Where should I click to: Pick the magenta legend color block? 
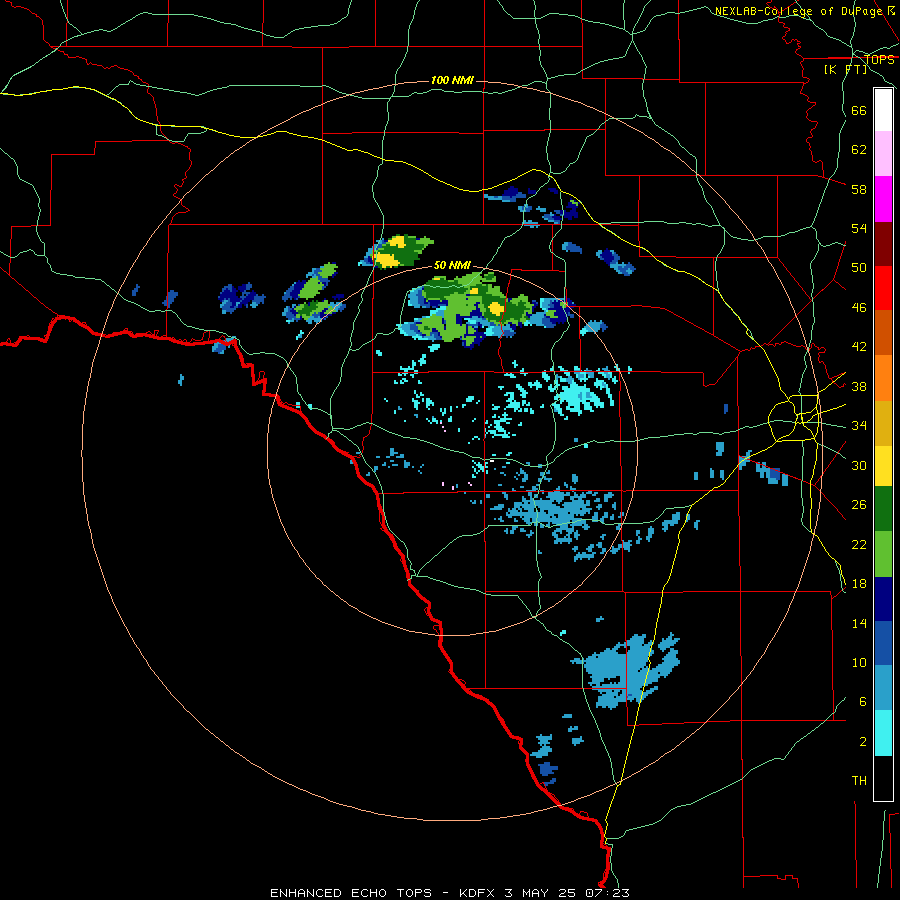point(883,199)
